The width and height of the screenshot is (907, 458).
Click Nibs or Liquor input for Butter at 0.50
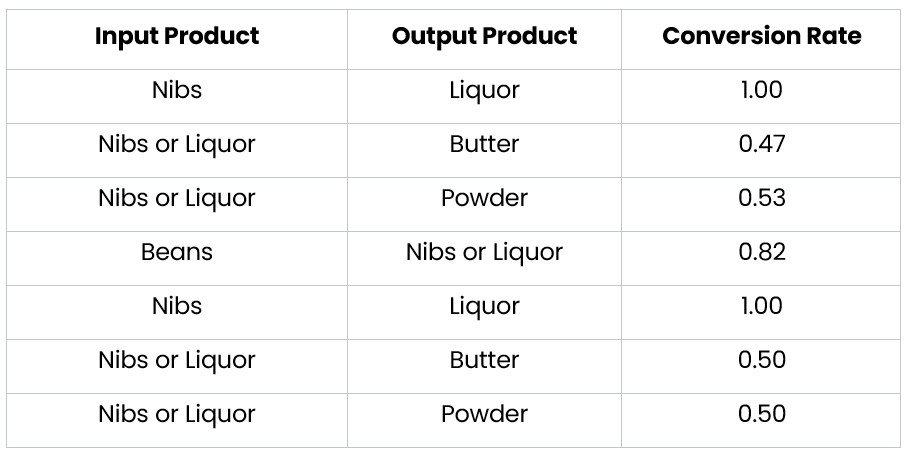(177, 360)
